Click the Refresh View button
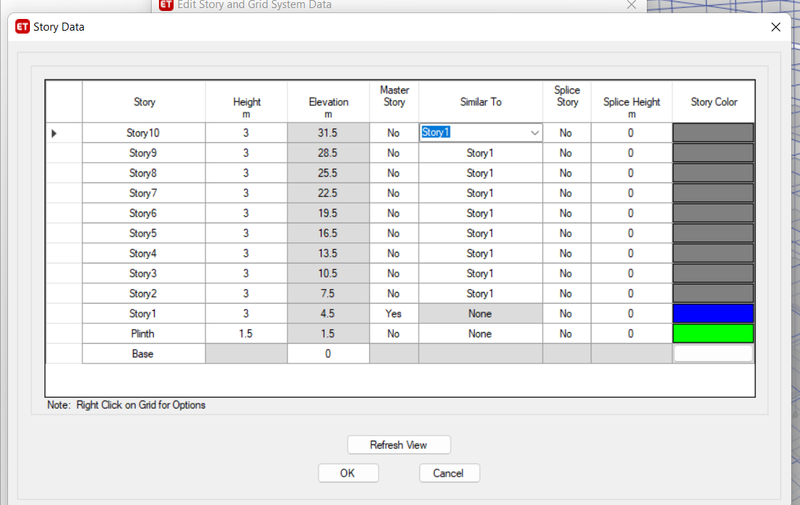Image resolution: width=800 pixels, height=505 pixels. [x=398, y=445]
